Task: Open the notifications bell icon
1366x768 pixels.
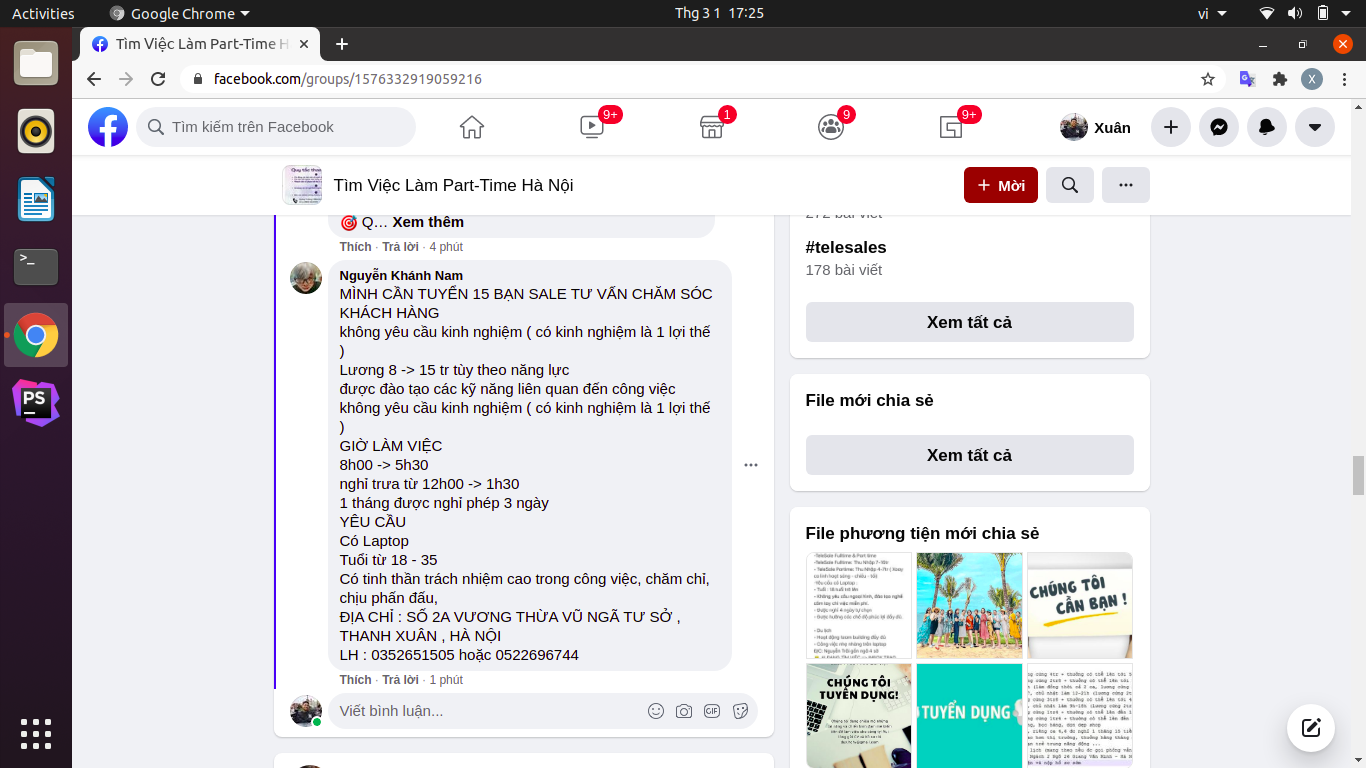Action: pos(1267,127)
